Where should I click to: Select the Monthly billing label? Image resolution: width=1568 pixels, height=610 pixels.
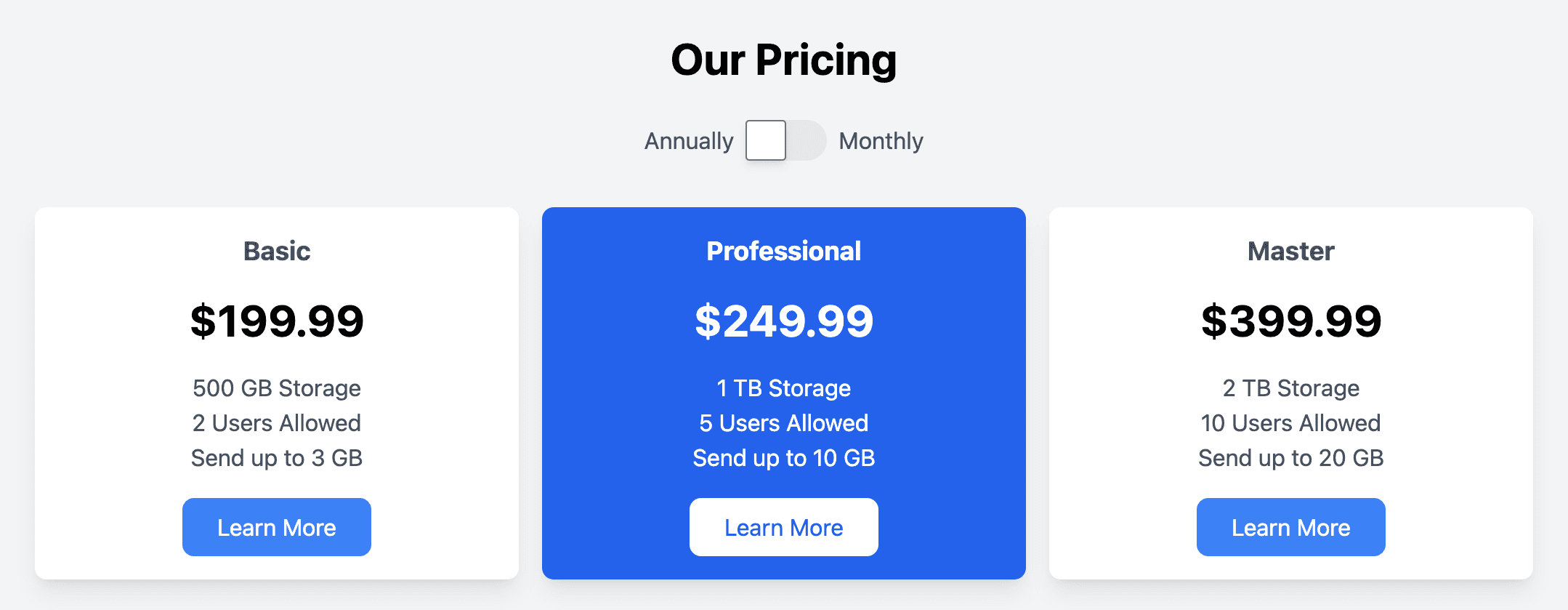click(x=881, y=141)
